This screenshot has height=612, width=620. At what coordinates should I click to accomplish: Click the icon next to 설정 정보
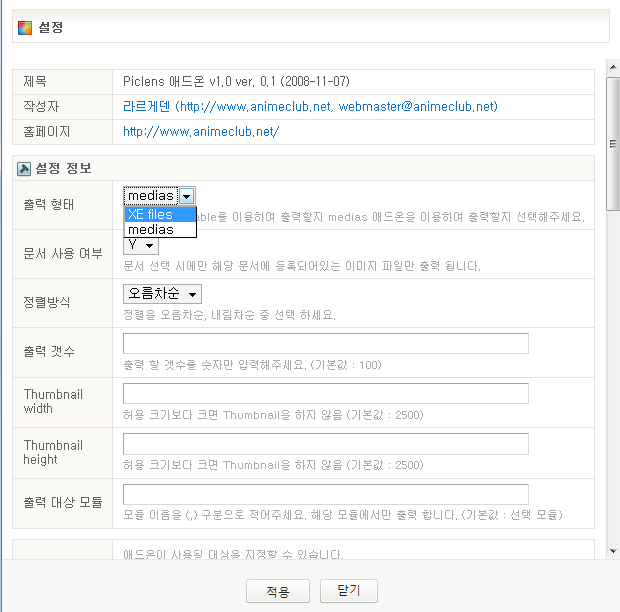(24, 168)
